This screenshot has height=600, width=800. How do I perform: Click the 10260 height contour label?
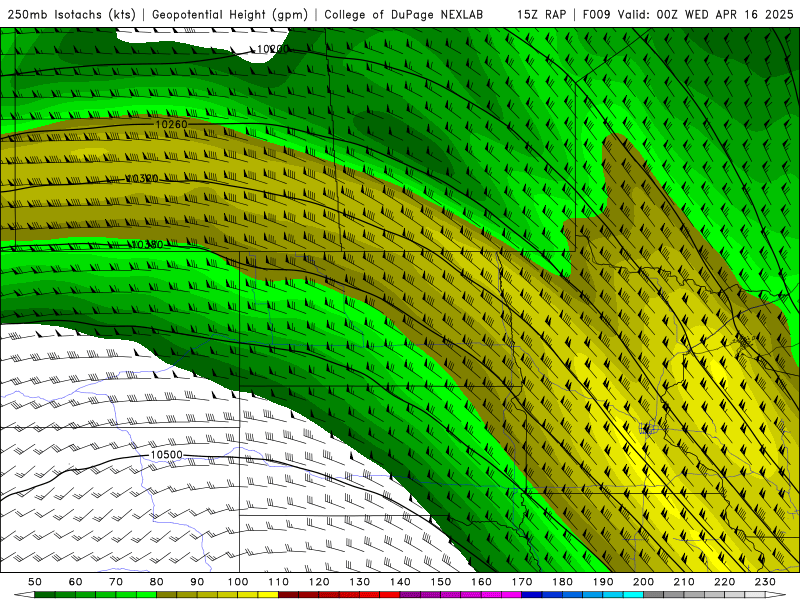(171, 124)
